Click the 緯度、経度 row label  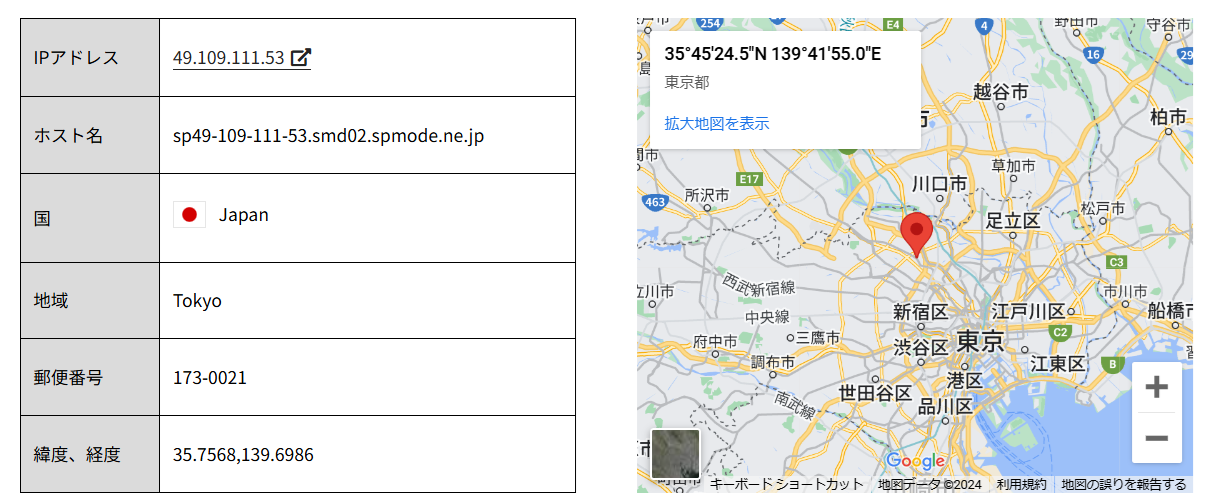click(x=77, y=455)
